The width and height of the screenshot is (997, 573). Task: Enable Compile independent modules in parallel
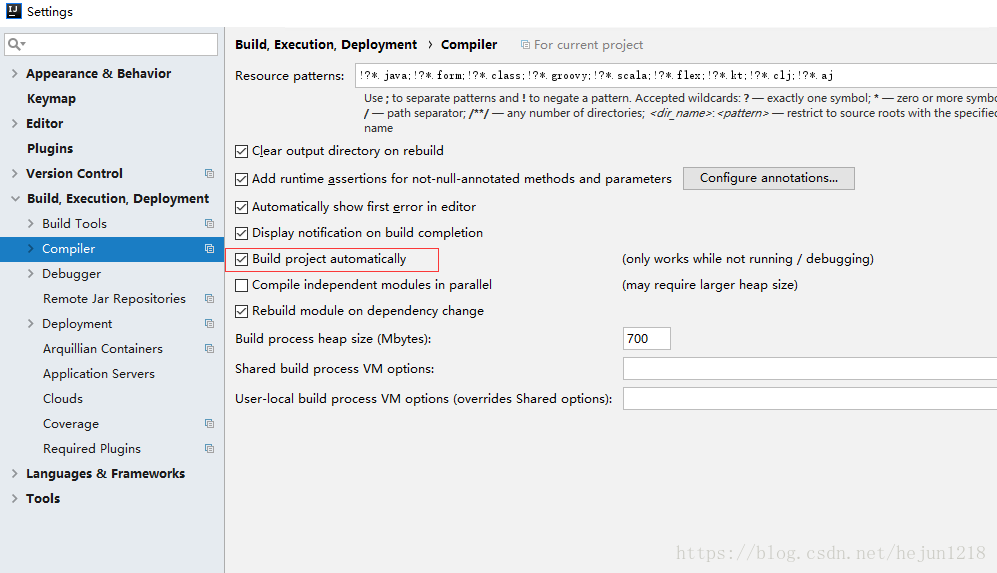click(x=241, y=286)
